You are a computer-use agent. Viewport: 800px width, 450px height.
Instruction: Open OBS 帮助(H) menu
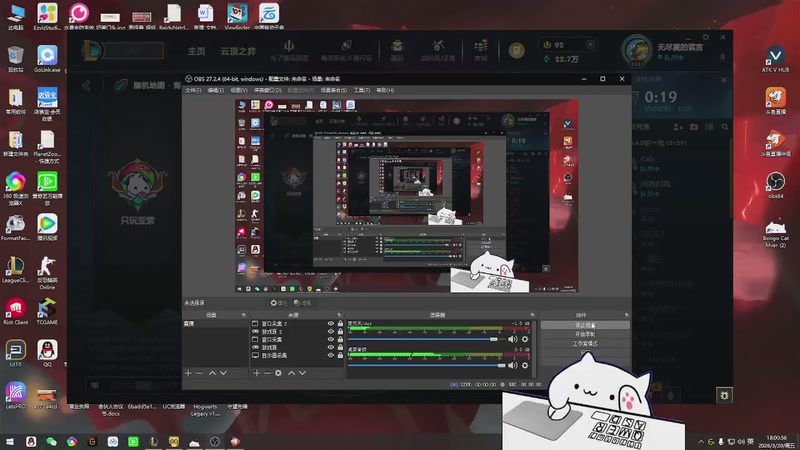pos(385,90)
